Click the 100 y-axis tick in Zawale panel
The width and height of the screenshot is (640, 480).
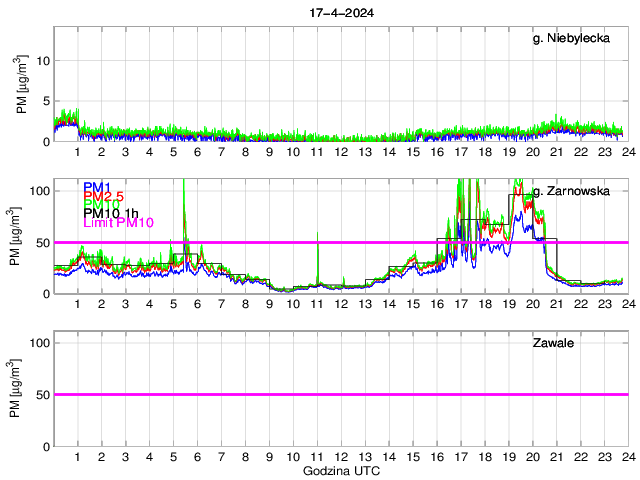pos(39,342)
